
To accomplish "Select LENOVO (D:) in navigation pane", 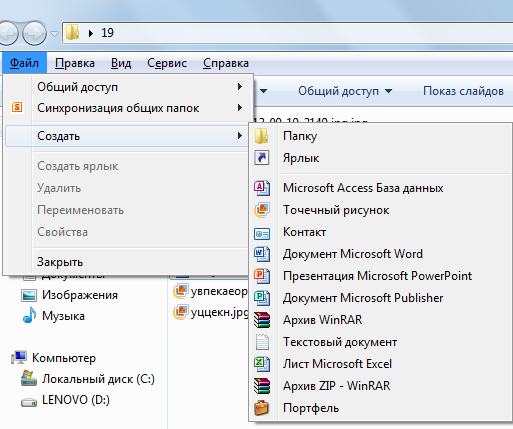I will click(x=76, y=400).
